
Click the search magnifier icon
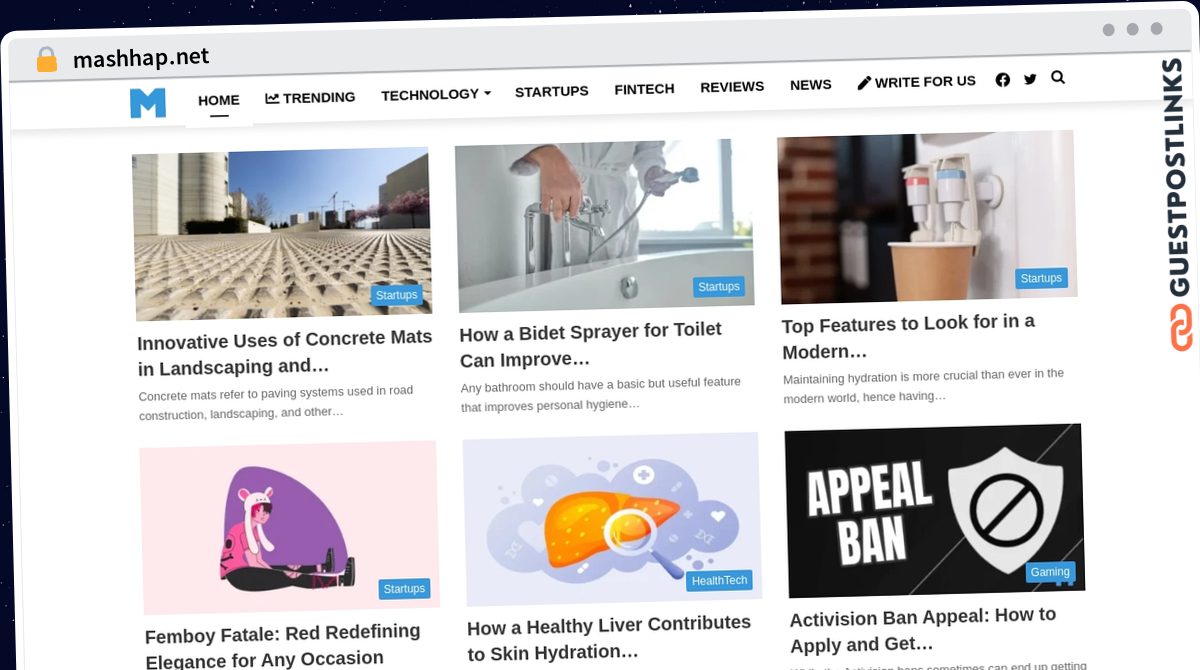[1058, 77]
